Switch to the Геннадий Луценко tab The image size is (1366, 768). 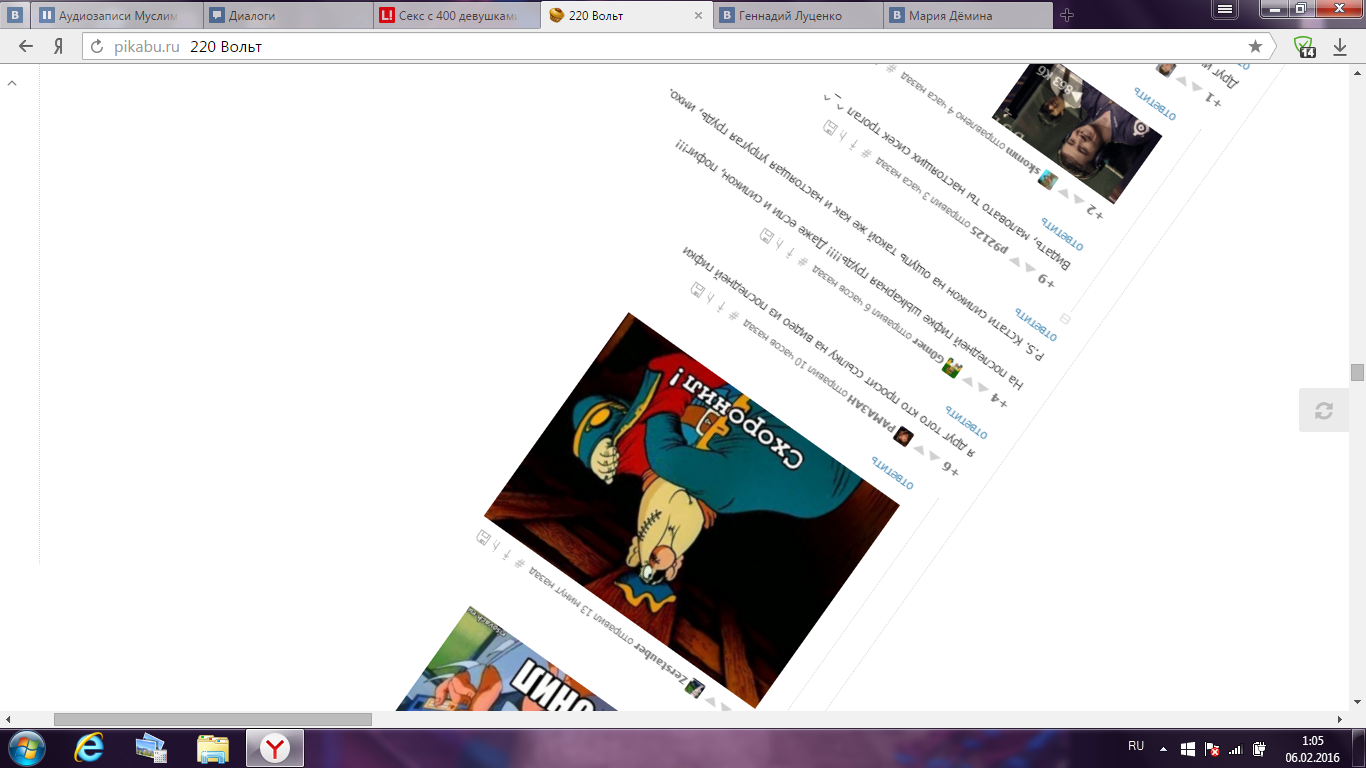coord(798,15)
